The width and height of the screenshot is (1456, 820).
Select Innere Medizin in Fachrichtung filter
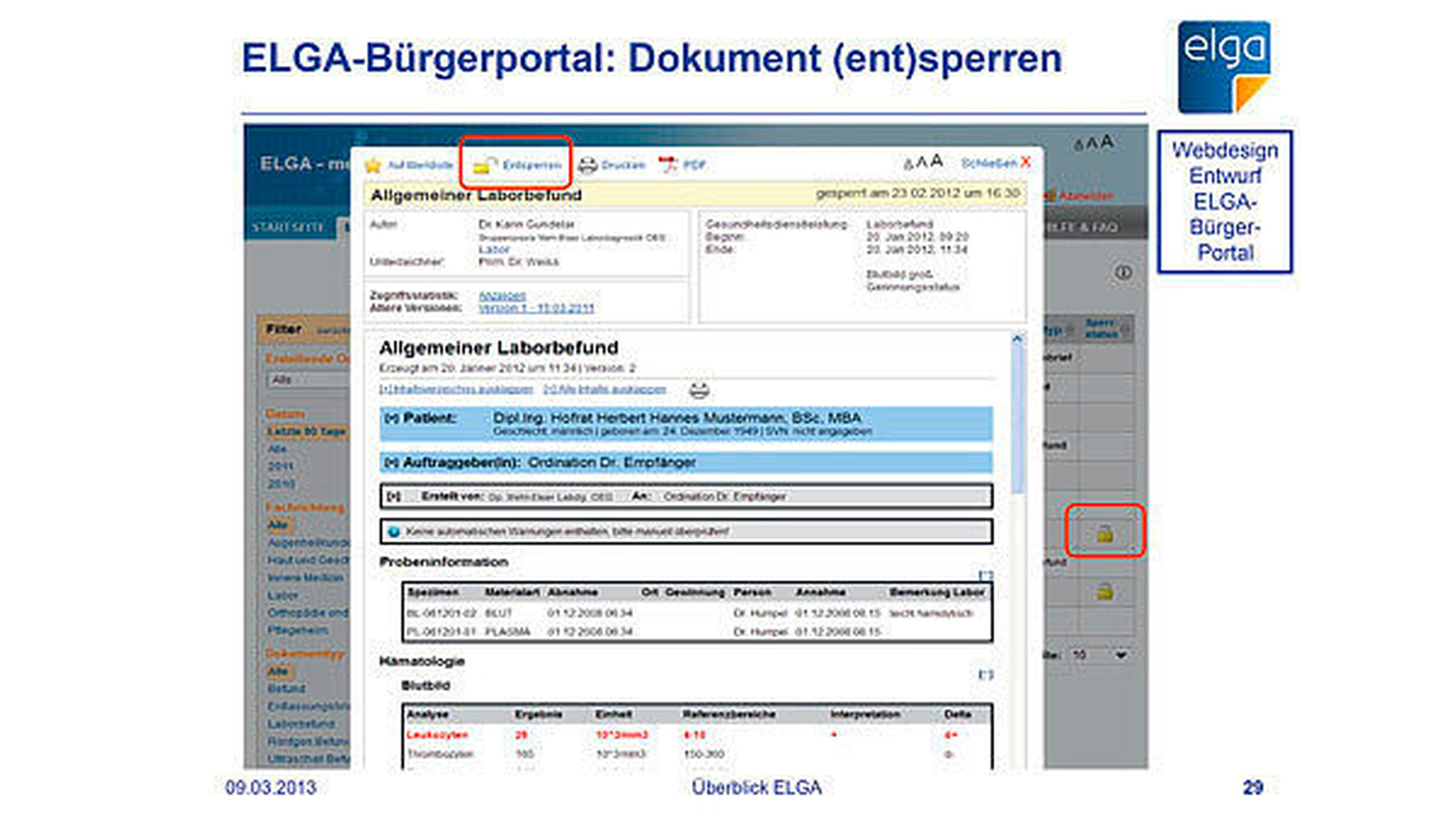click(x=306, y=577)
